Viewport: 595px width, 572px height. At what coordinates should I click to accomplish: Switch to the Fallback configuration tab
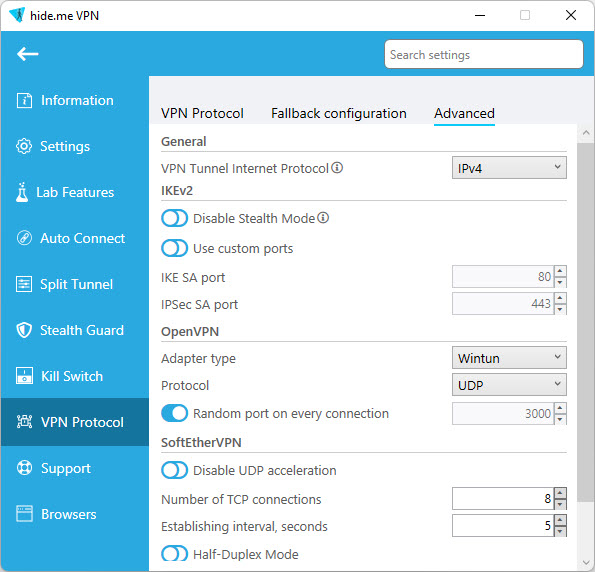point(339,113)
